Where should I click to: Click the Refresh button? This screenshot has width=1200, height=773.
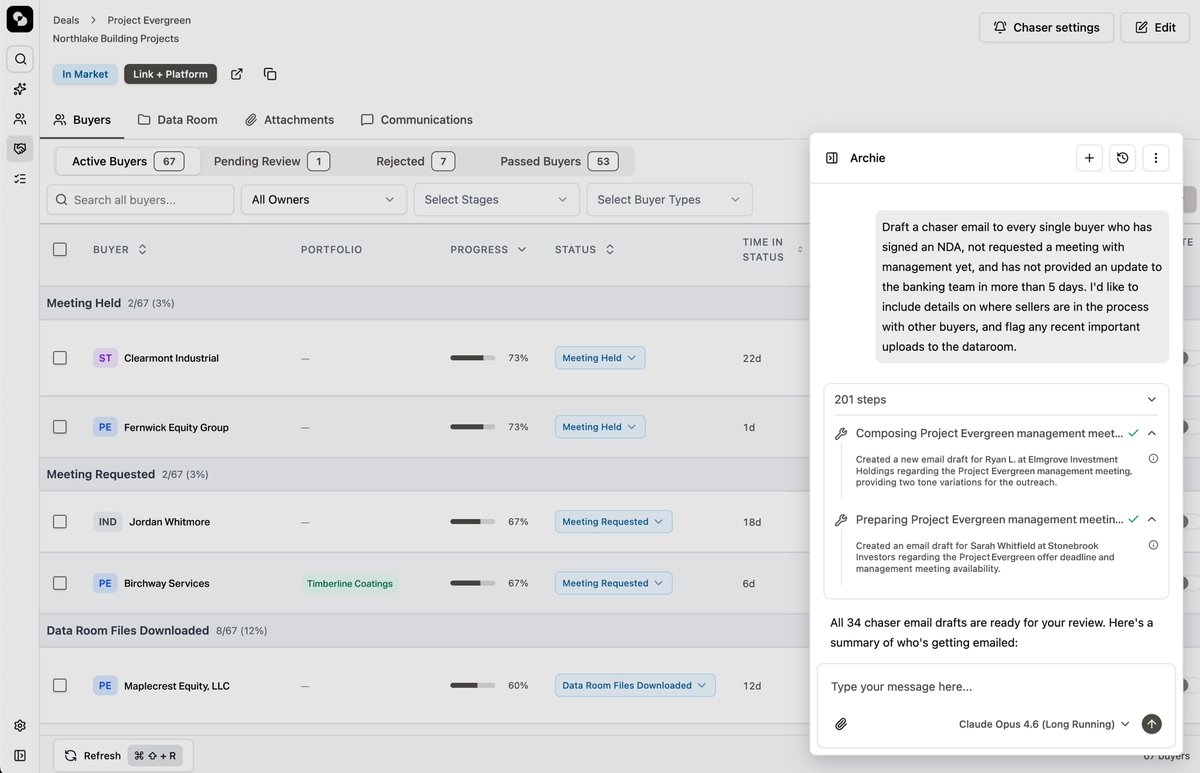92,756
